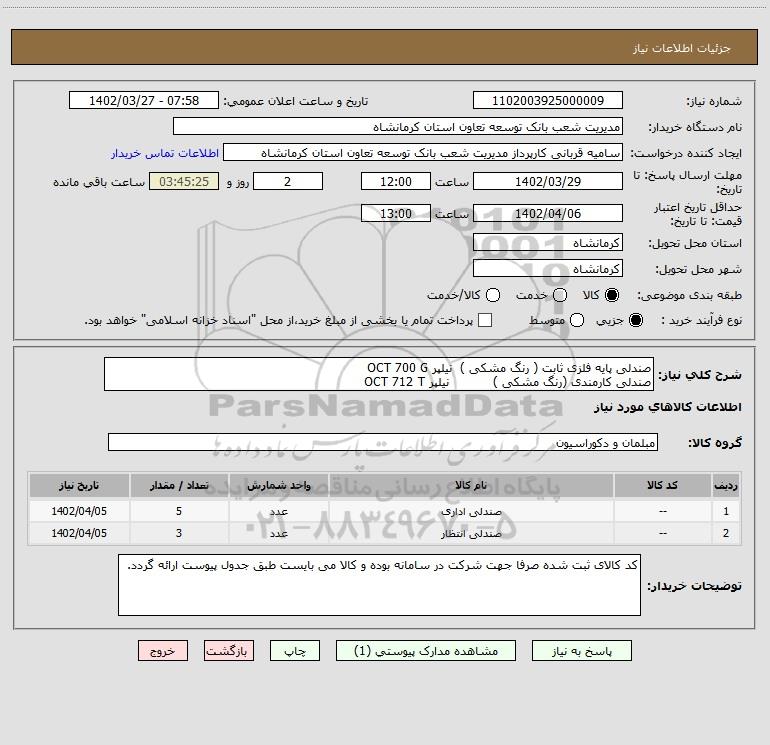The width and height of the screenshot is (770, 745).
Task: Click the 'خروج' exit button
Action: coord(163,651)
